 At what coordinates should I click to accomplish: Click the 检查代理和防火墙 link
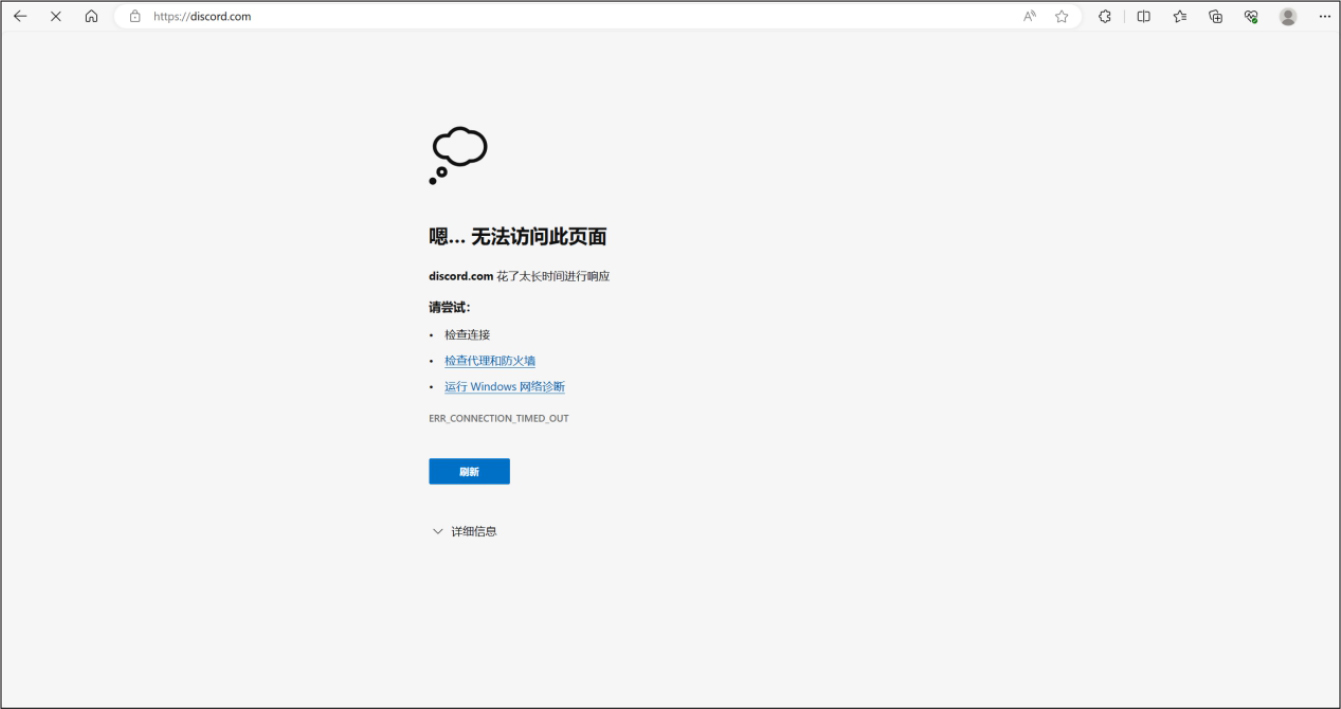pos(490,361)
